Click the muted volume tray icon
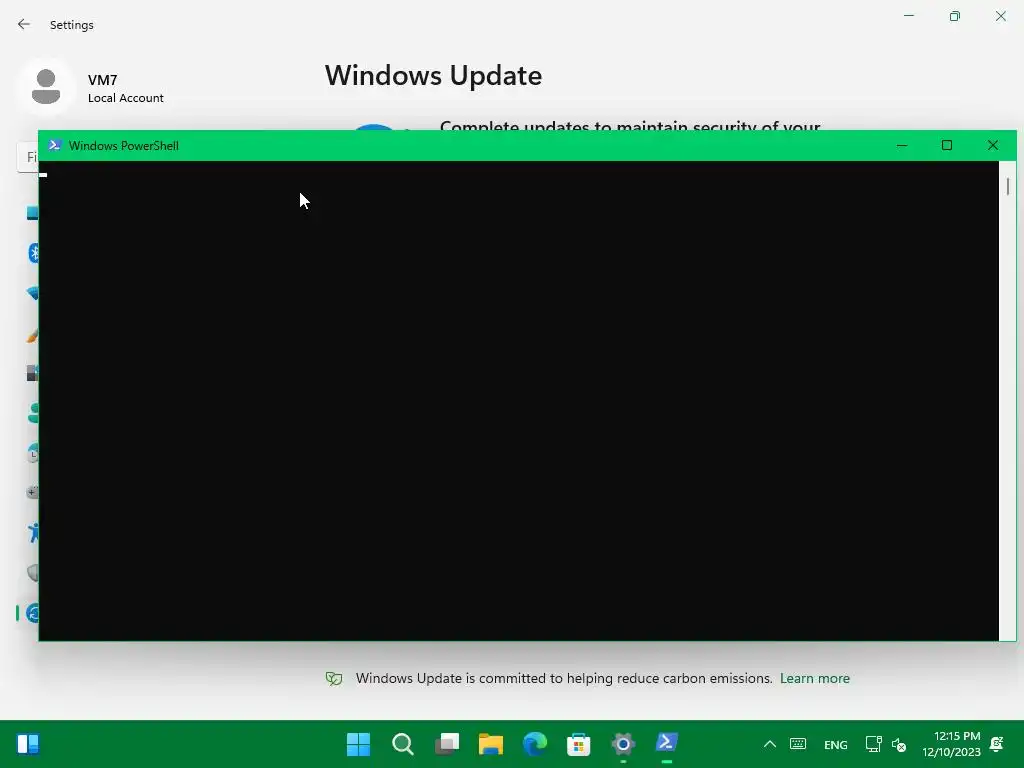Screen dimensions: 1024x768 click(x=899, y=744)
